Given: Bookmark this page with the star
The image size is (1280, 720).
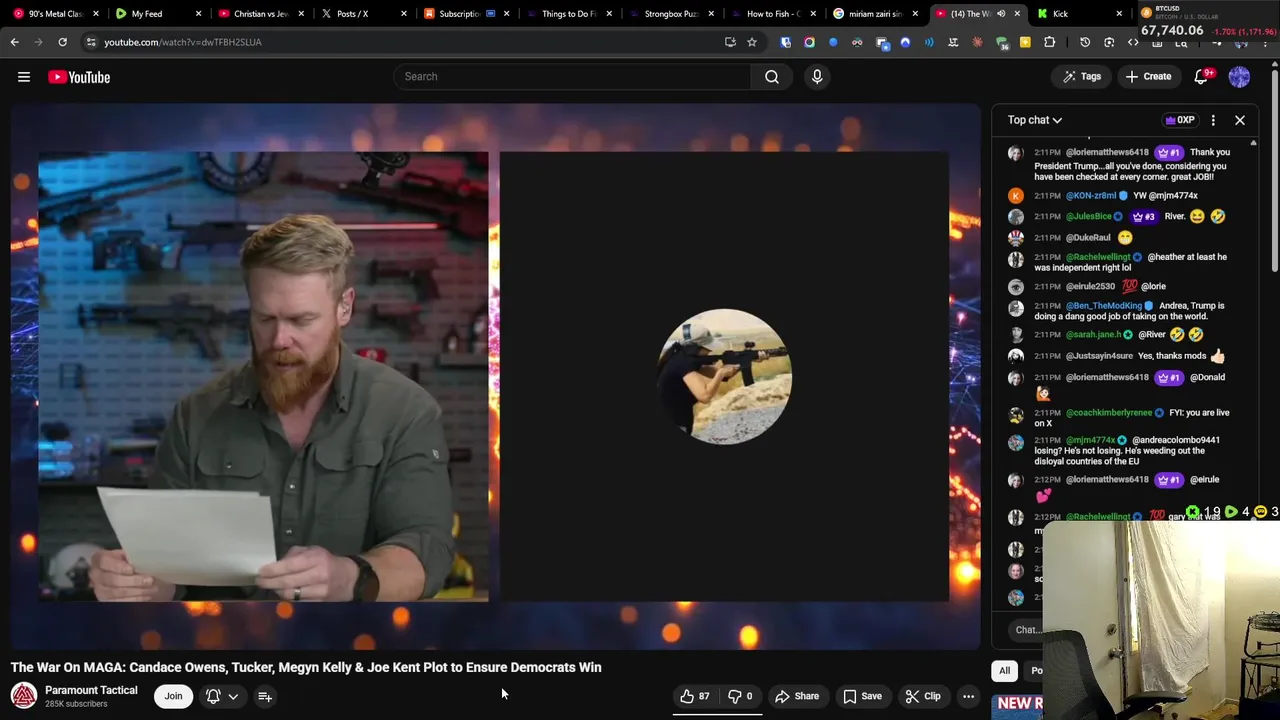Looking at the screenshot, I should 752,42.
